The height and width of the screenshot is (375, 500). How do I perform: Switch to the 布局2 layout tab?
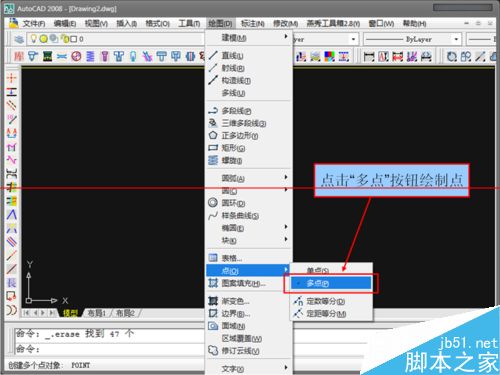(125, 313)
